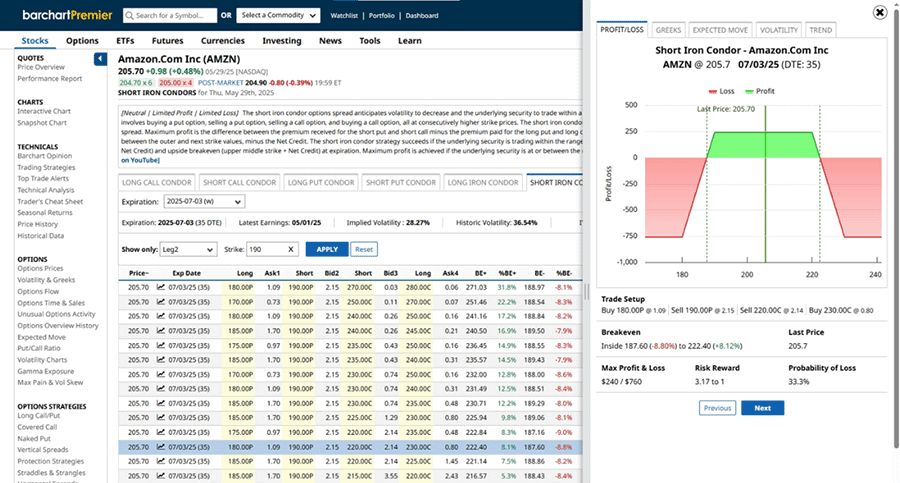Collapse the left sidebar with the blue arrow
900x483 pixels.
pos(100,59)
